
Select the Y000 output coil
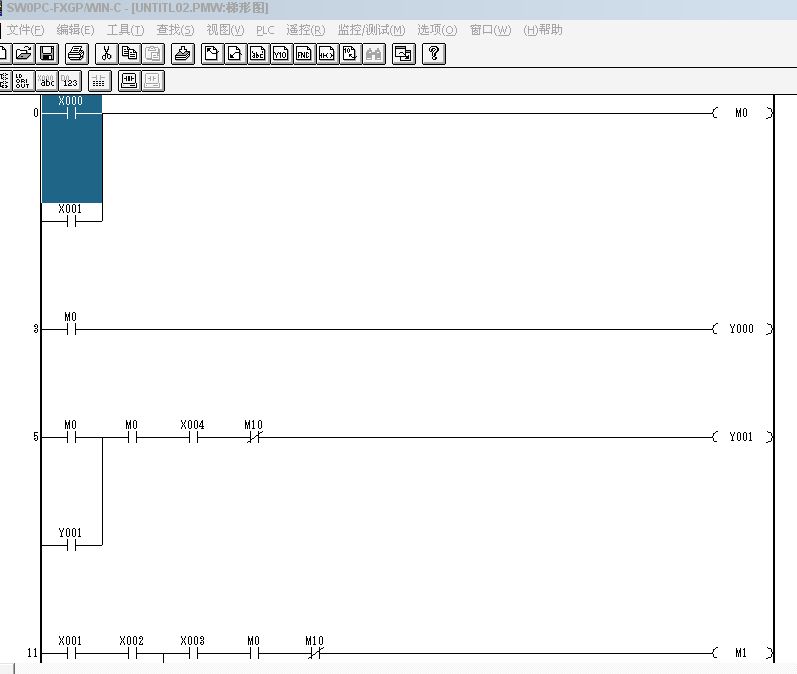coord(741,329)
